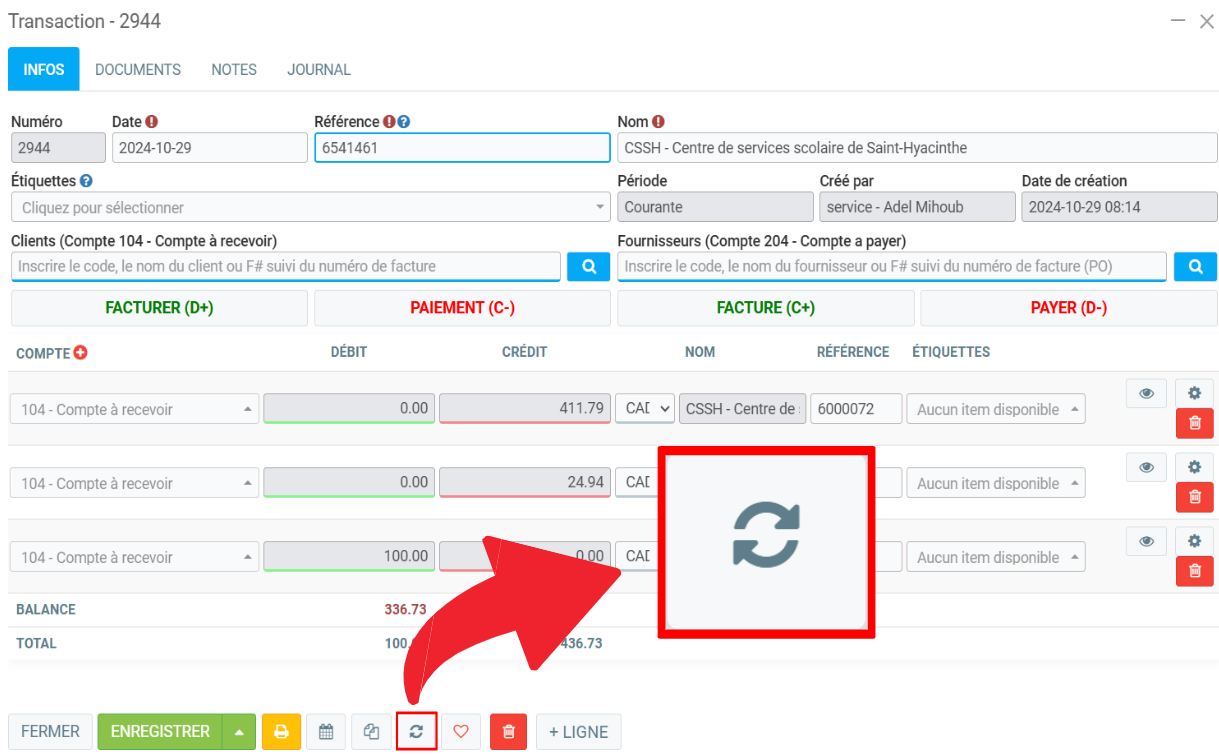Switch to the DOCUMENTS tab
The image size is (1219, 755).
coord(138,70)
